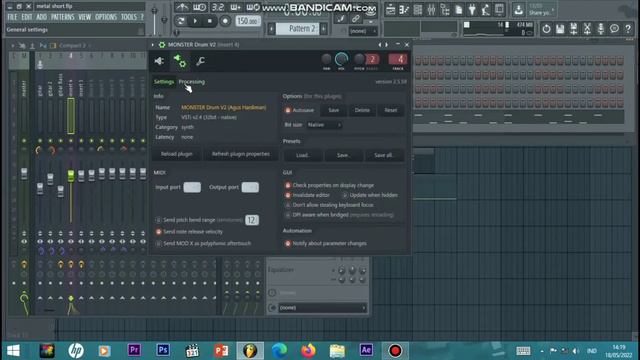Open the project info page icon
This screenshot has height=360, width=640.
coord(458,9)
